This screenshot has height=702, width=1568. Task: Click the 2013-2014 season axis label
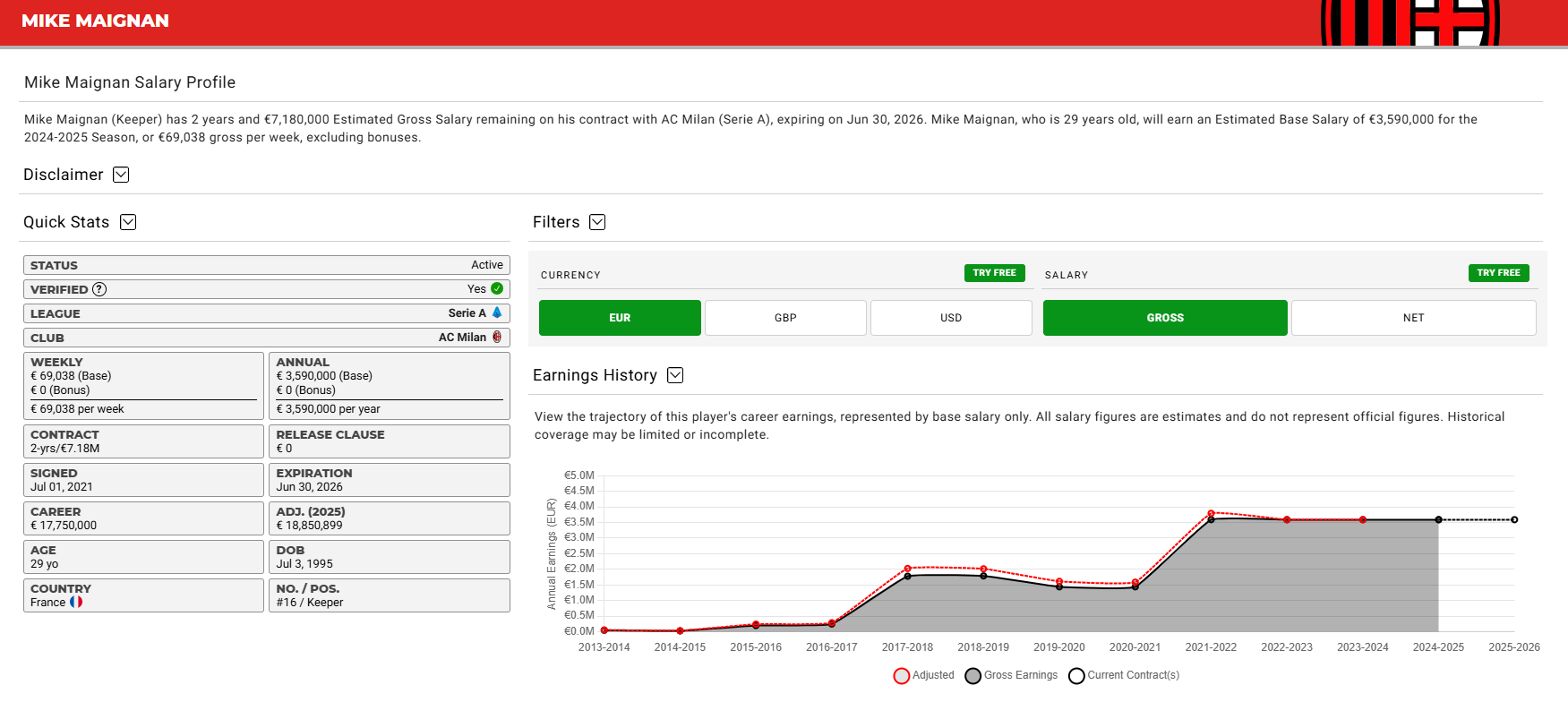[x=604, y=647]
